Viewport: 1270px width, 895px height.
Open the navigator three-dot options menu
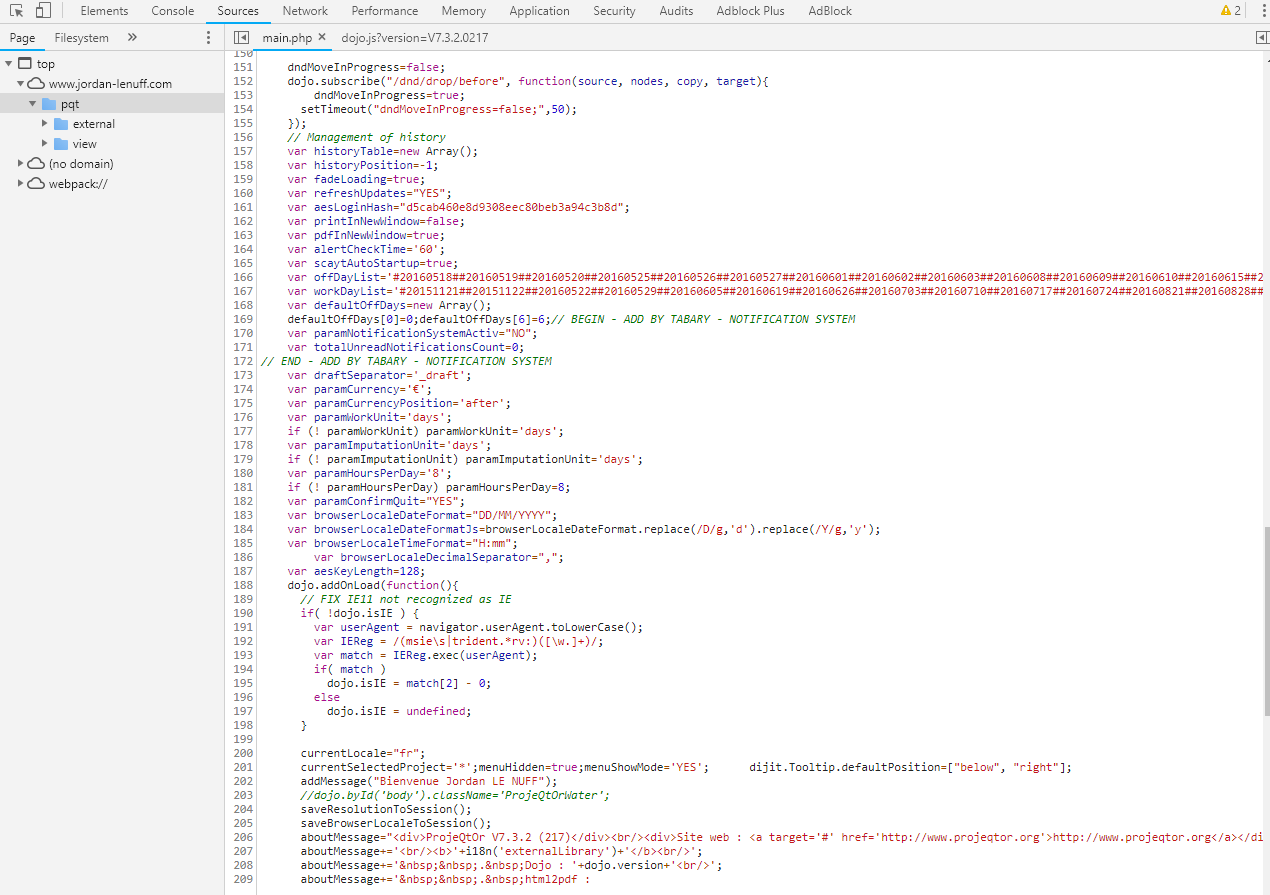pos(208,38)
